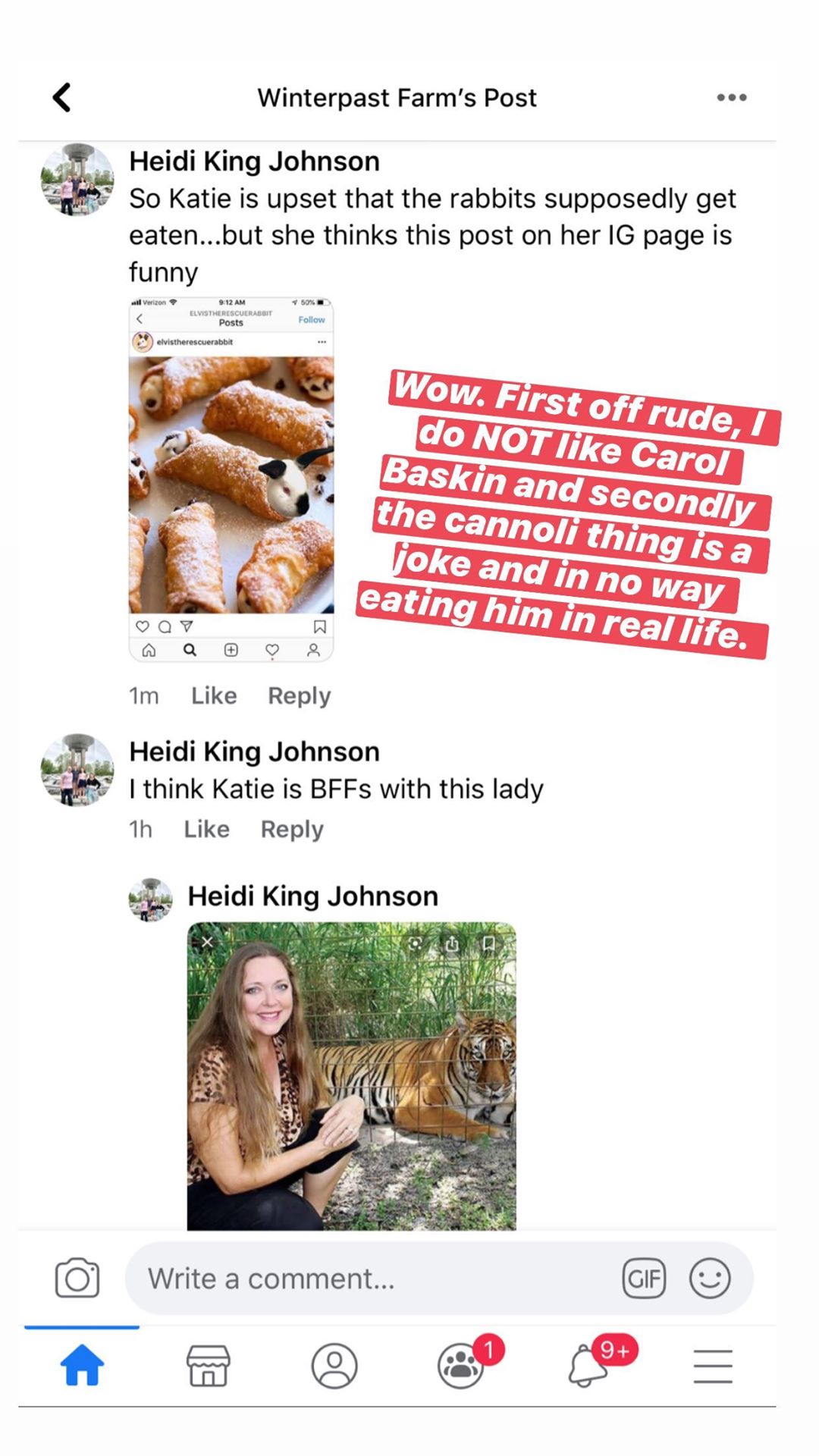Like the "BFFs with this lady" comment
Image resolution: width=819 pixels, height=1456 pixels.
[206, 829]
